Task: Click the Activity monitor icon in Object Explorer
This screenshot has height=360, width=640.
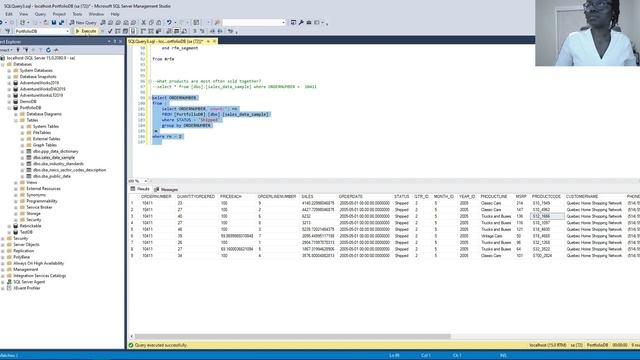Action: 56,50
